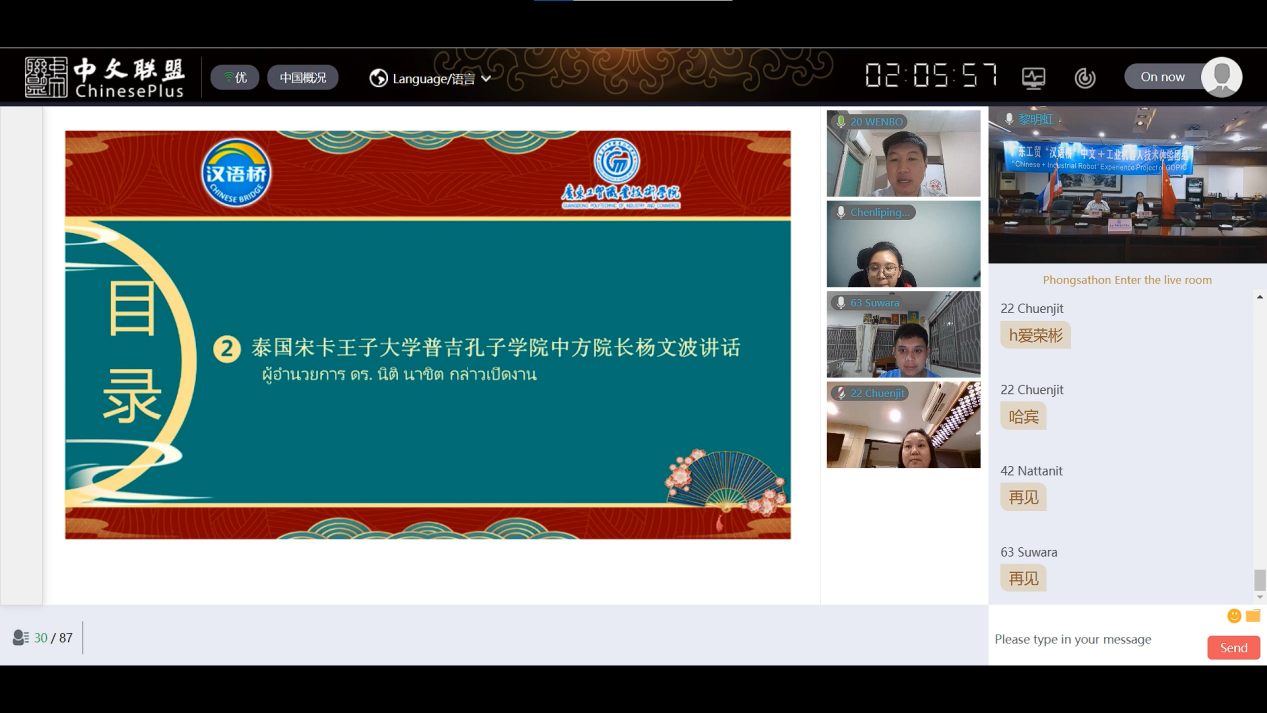Image resolution: width=1267 pixels, height=713 pixels.
Task: Open the screen monitor icon
Action: (1033, 77)
